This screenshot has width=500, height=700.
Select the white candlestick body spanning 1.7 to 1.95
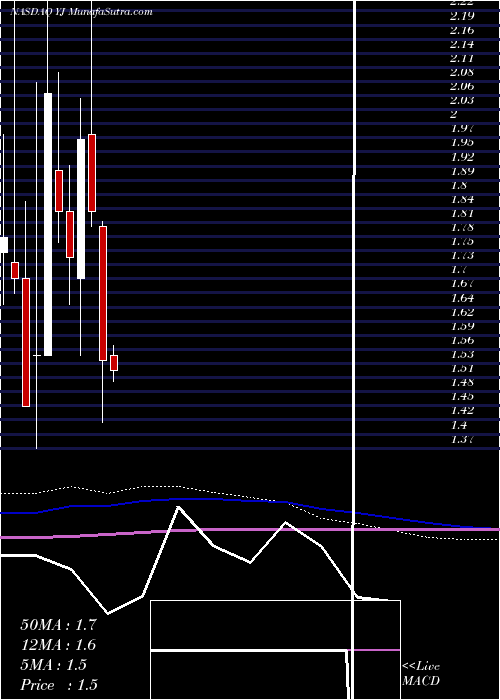[81, 209]
